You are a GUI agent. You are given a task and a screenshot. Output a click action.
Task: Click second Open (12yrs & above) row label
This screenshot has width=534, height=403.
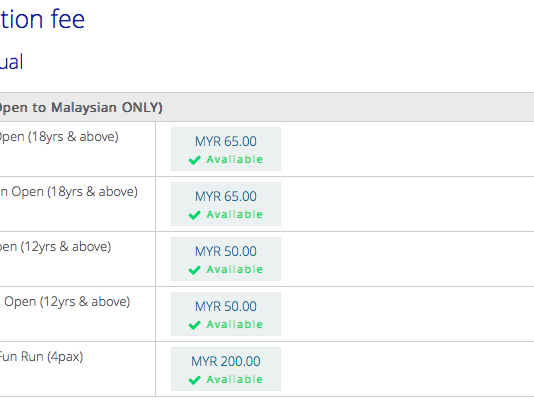[x=67, y=302]
